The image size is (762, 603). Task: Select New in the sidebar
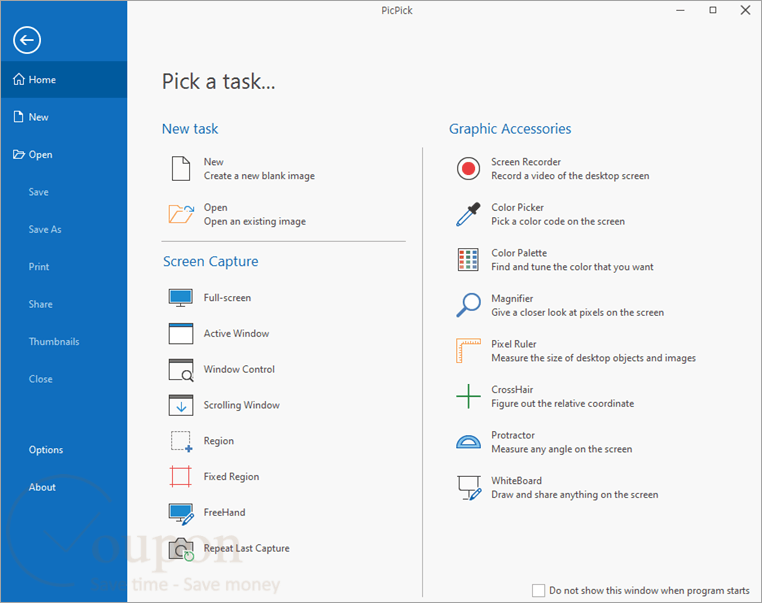64,117
